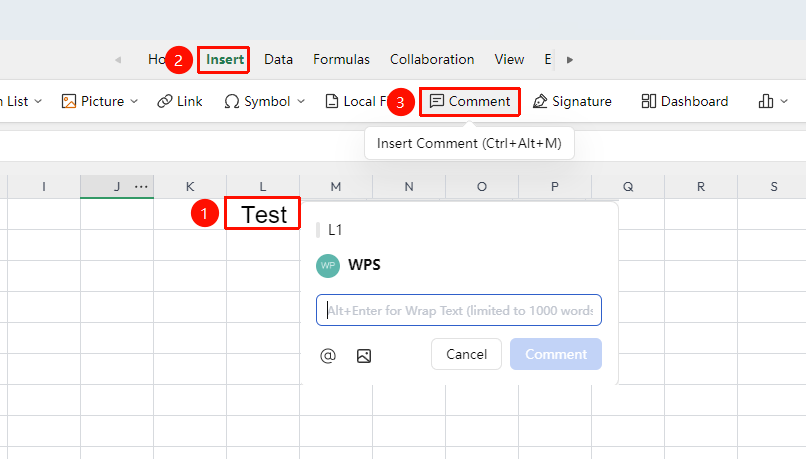Open column J more options dots

(141, 187)
